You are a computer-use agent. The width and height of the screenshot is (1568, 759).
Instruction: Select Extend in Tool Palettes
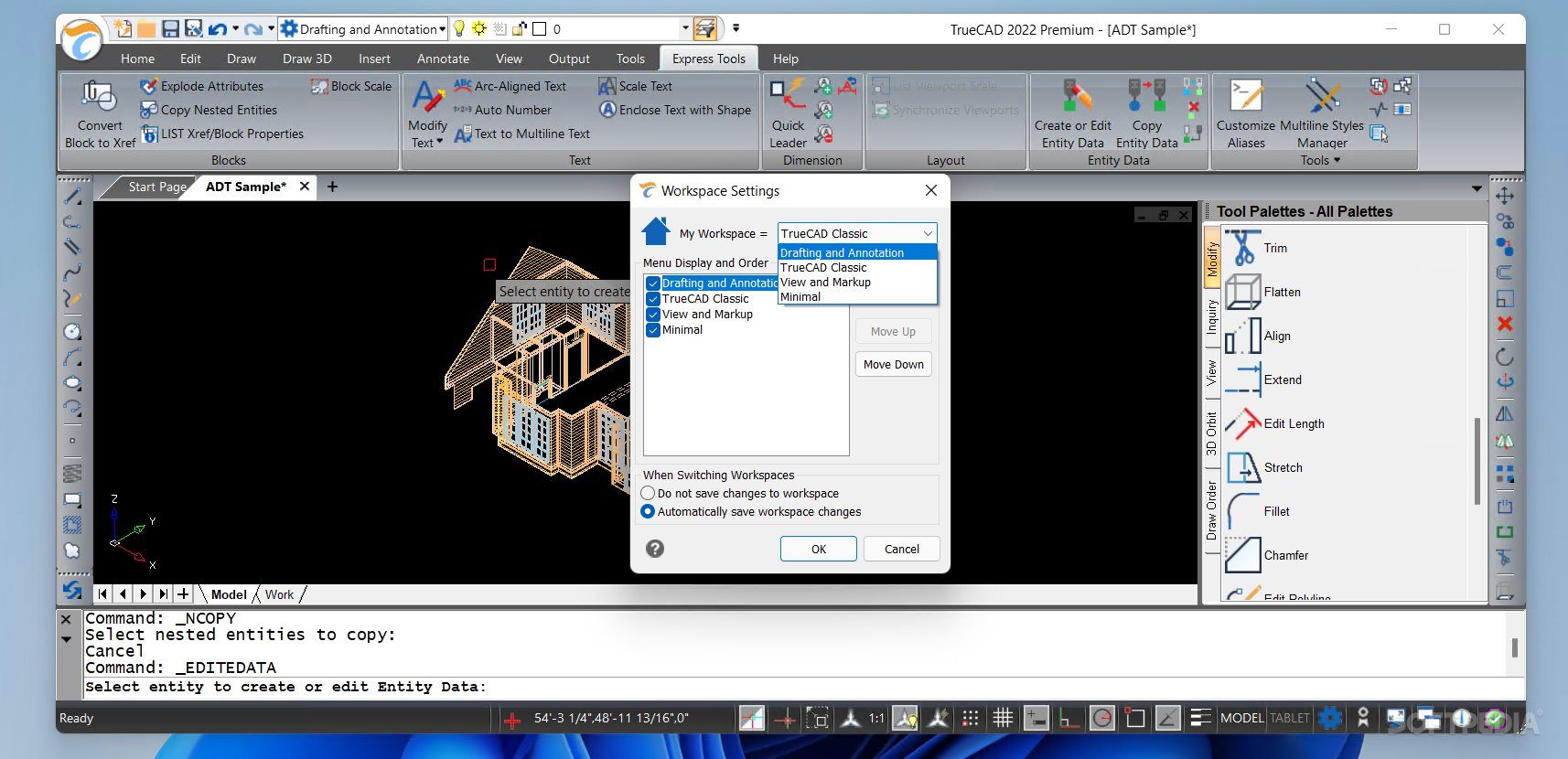pyautogui.click(x=1262, y=379)
